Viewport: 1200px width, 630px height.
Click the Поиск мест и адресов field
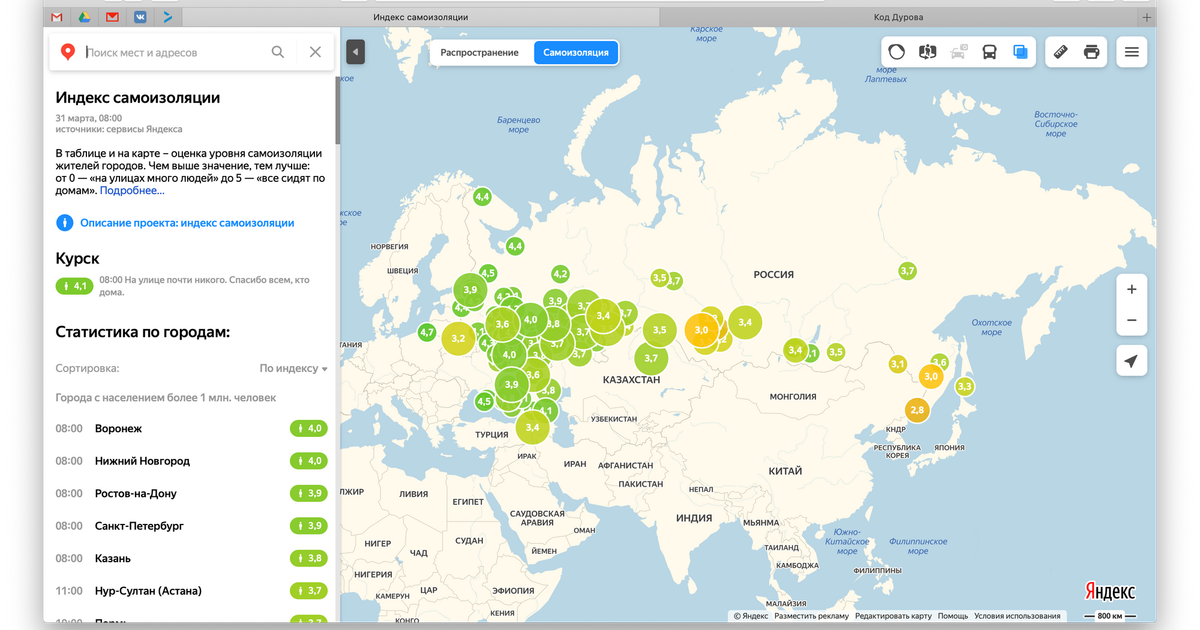click(175, 52)
